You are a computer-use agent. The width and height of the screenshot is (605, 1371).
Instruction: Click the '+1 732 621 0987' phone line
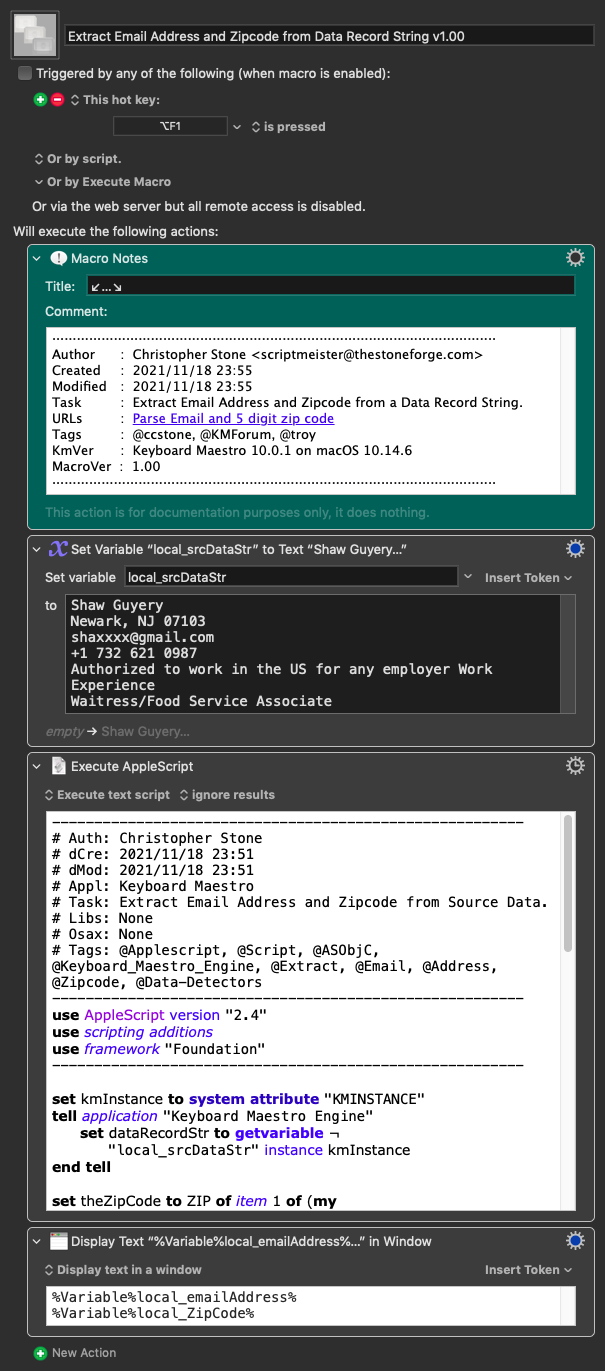coord(134,653)
